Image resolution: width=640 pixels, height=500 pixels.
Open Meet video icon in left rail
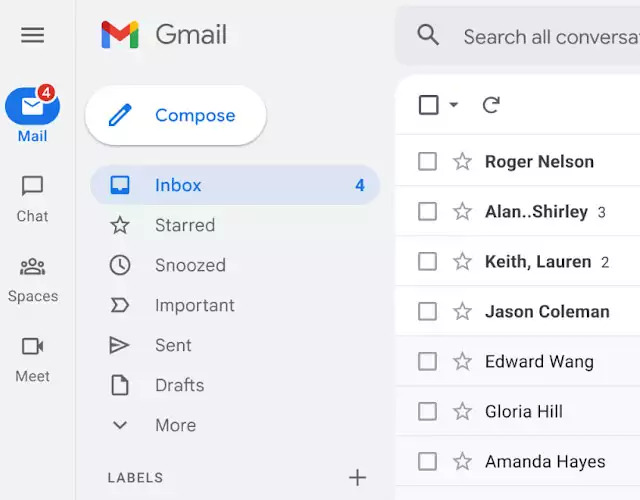tap(32, 347)
